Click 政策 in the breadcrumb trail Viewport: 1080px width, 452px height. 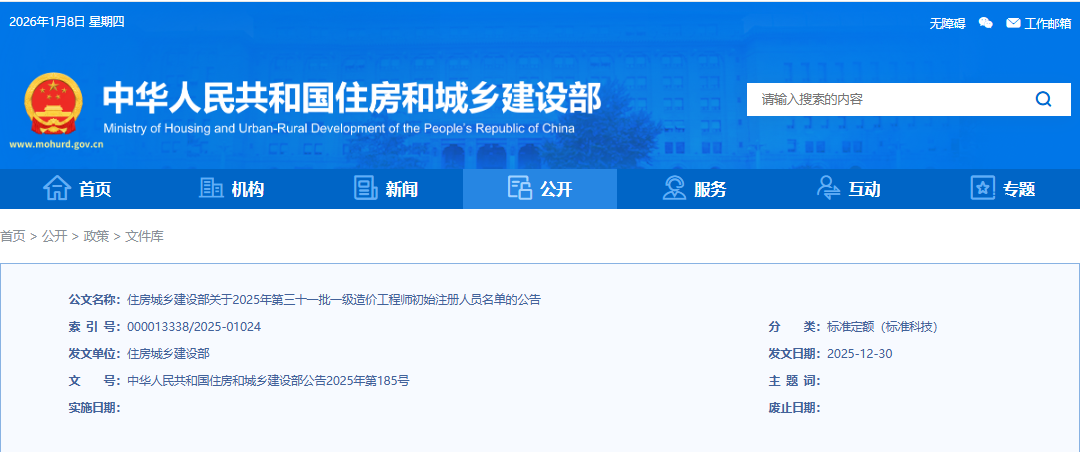96,236
